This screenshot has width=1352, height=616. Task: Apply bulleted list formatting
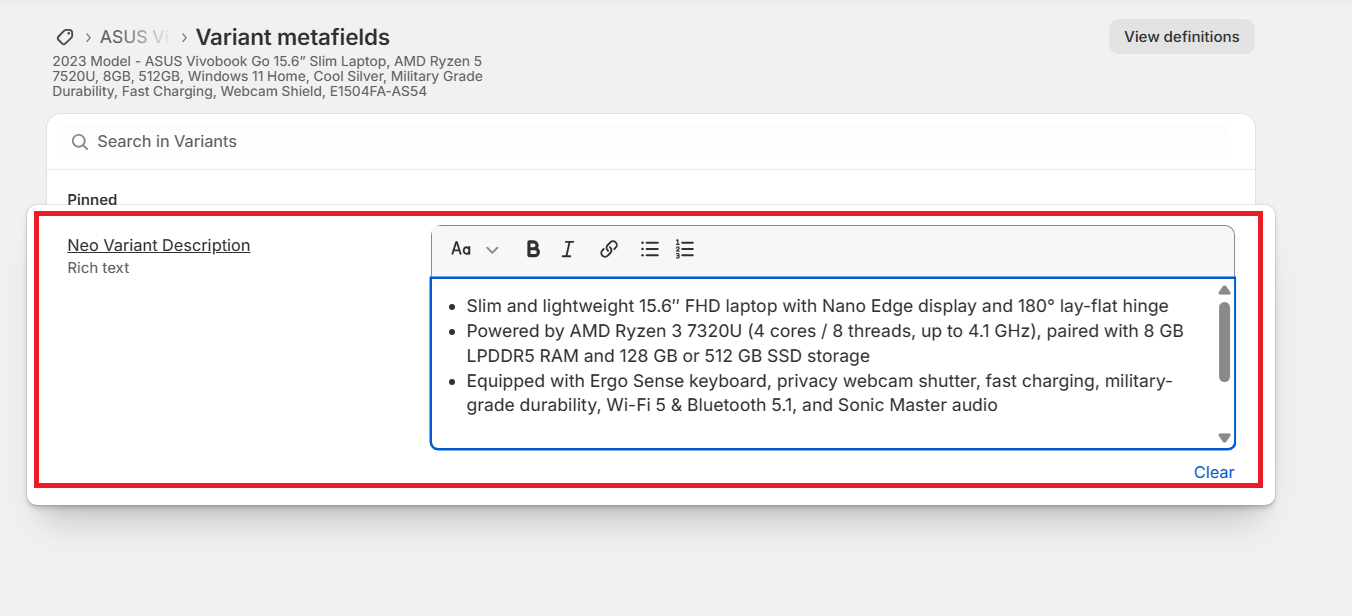click(x=650, y=250)
